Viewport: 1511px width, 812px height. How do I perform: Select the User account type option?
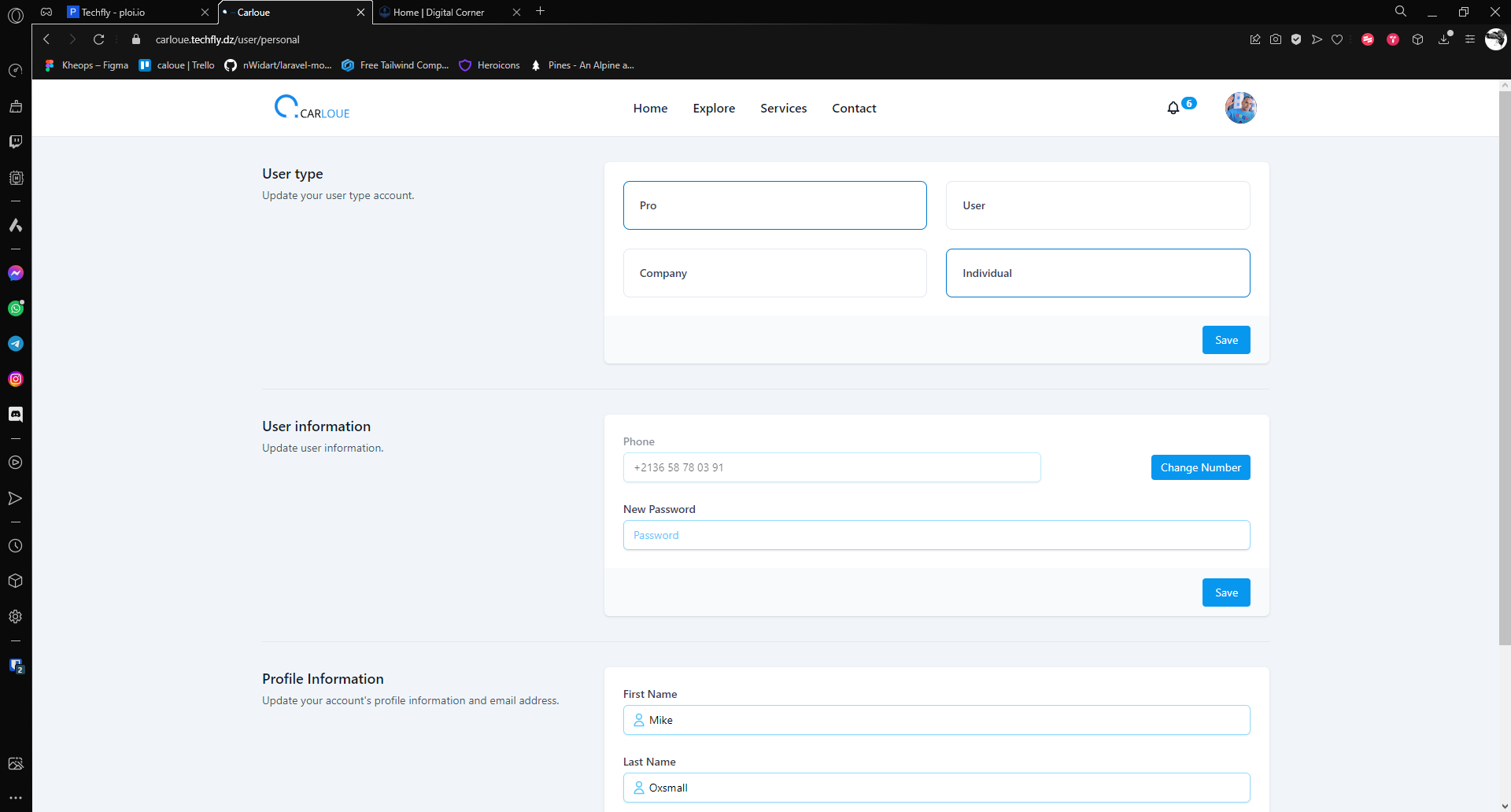point(1097,205)
